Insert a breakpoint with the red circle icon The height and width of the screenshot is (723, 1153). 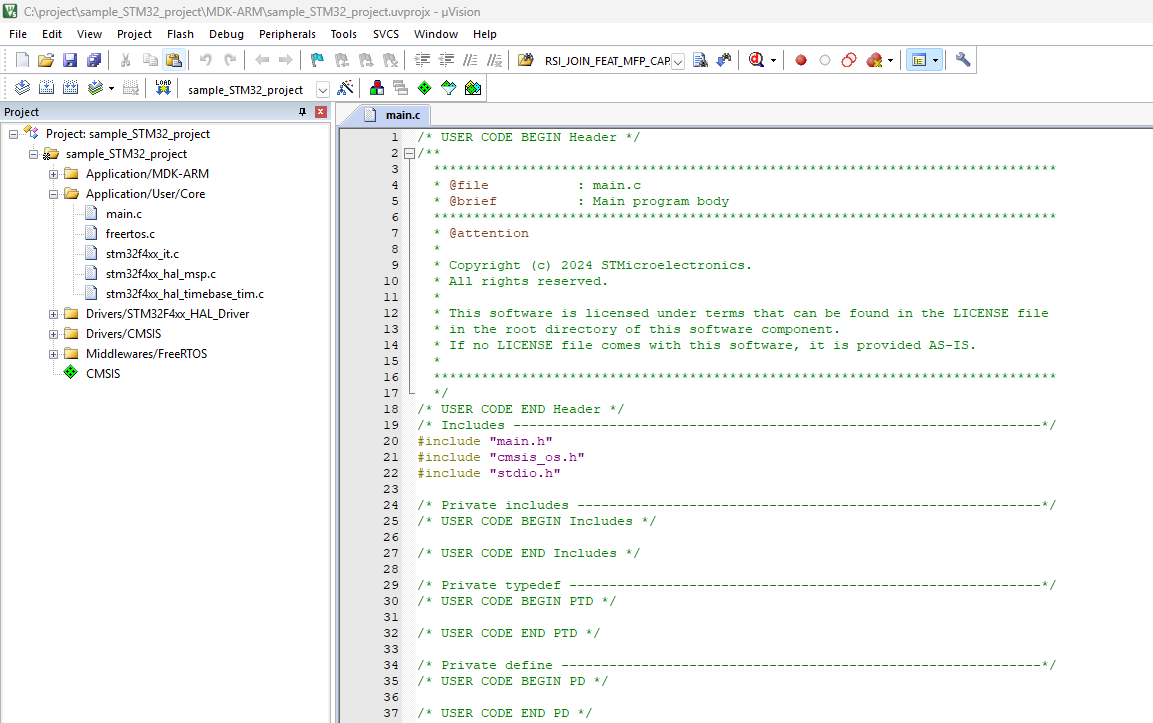[x=801, y=60]
